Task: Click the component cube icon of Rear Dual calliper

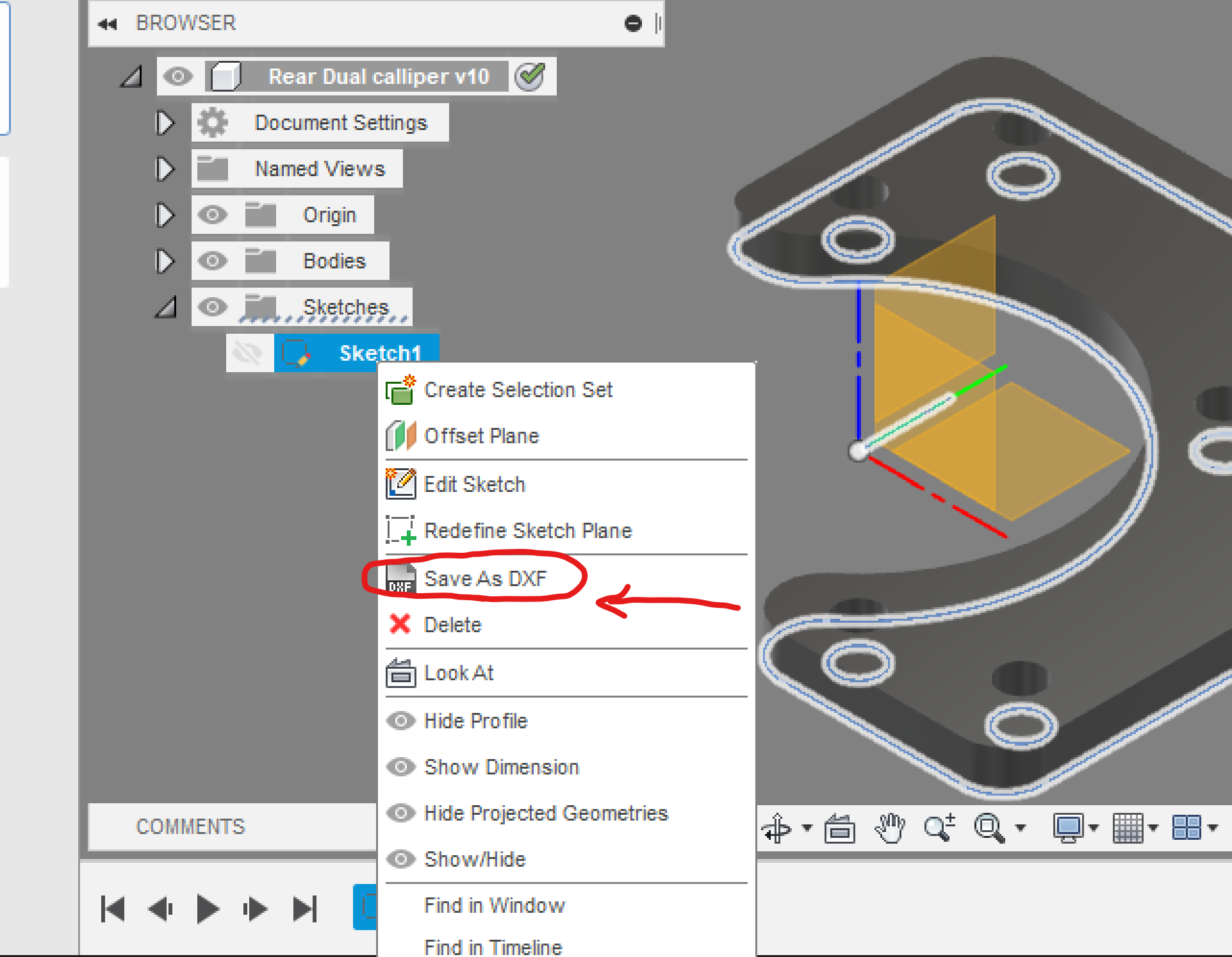Action: (x=226, y=77)
